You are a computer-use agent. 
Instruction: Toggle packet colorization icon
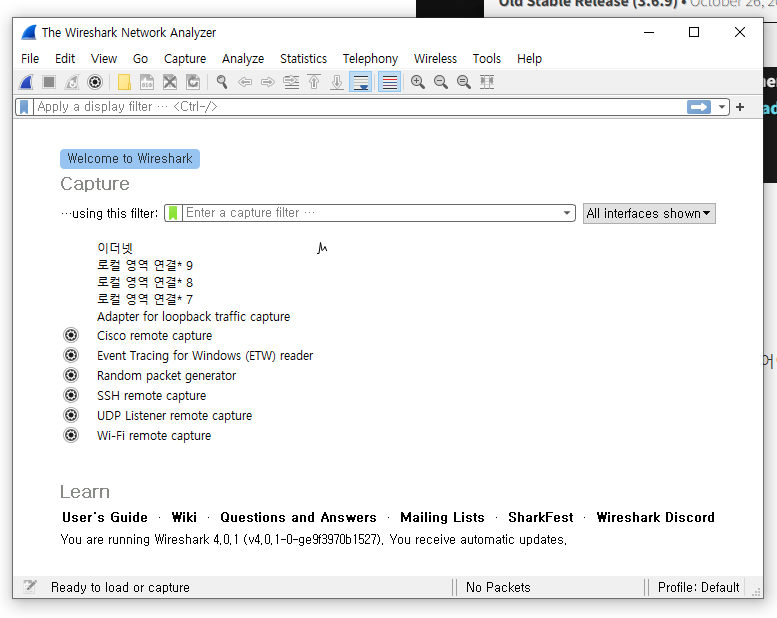(x=389, y=82)
